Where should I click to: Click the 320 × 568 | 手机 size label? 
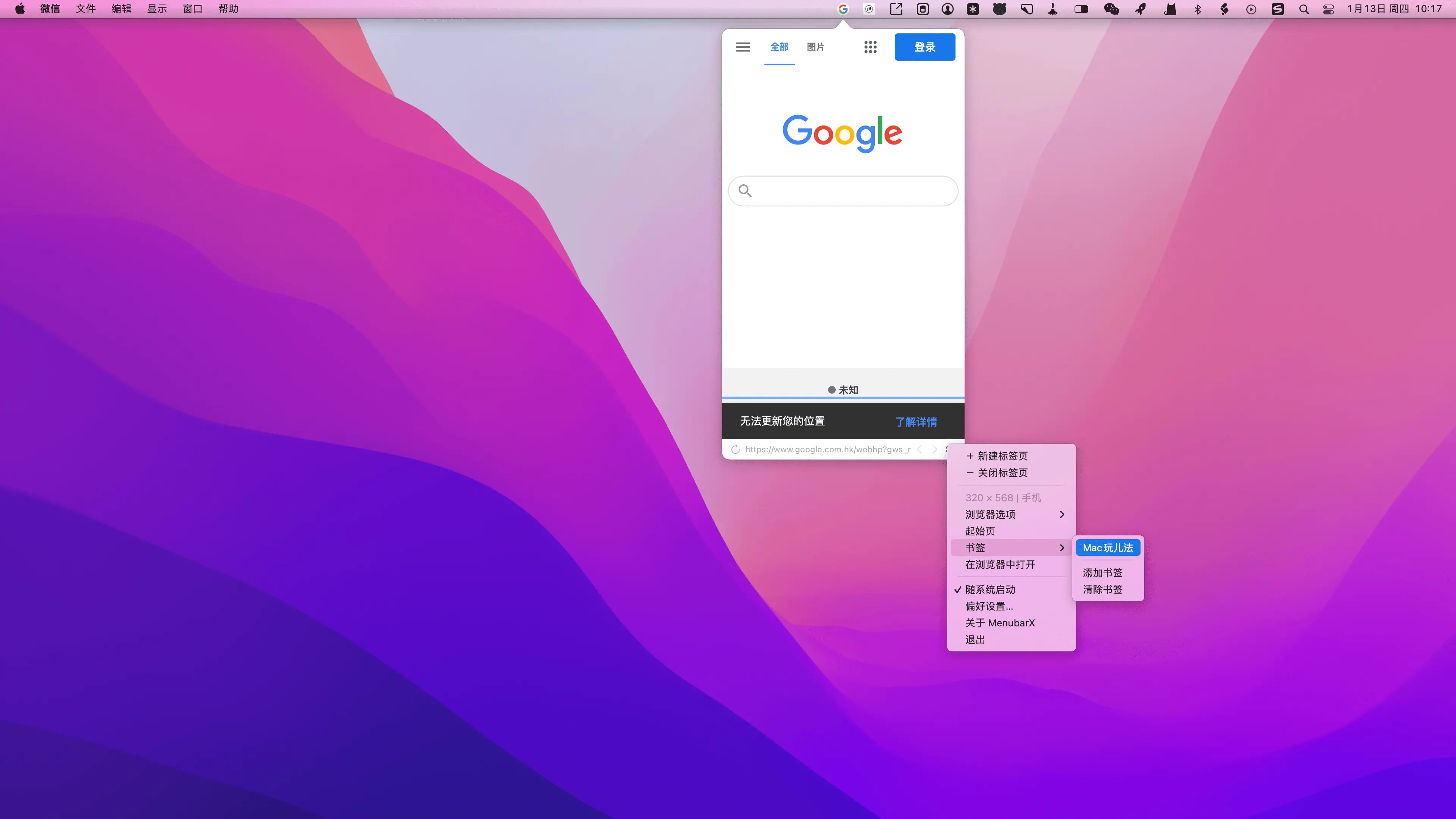(1003, 498)
